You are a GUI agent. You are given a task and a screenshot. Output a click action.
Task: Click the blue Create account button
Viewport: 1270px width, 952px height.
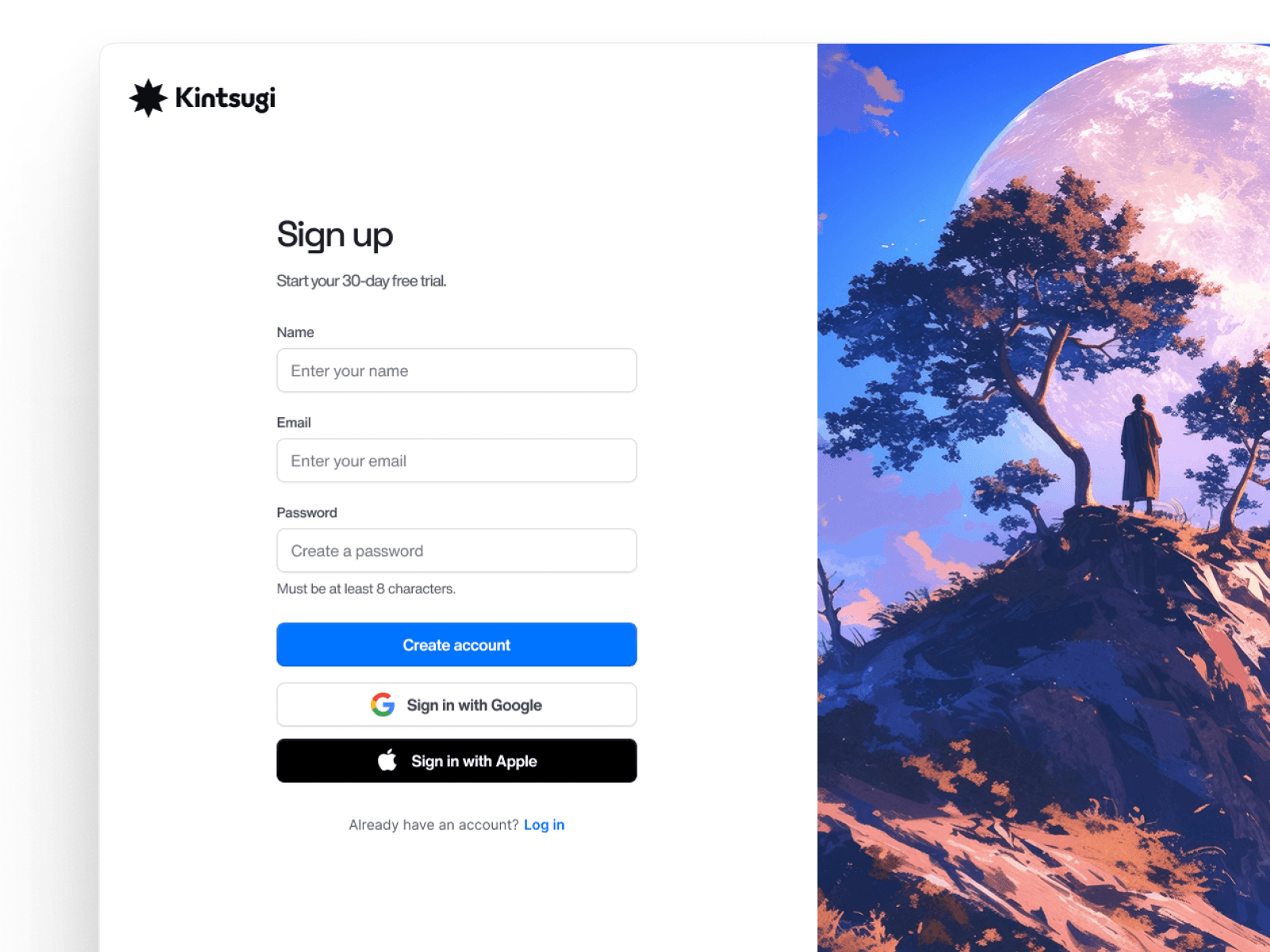coord(456,644)
